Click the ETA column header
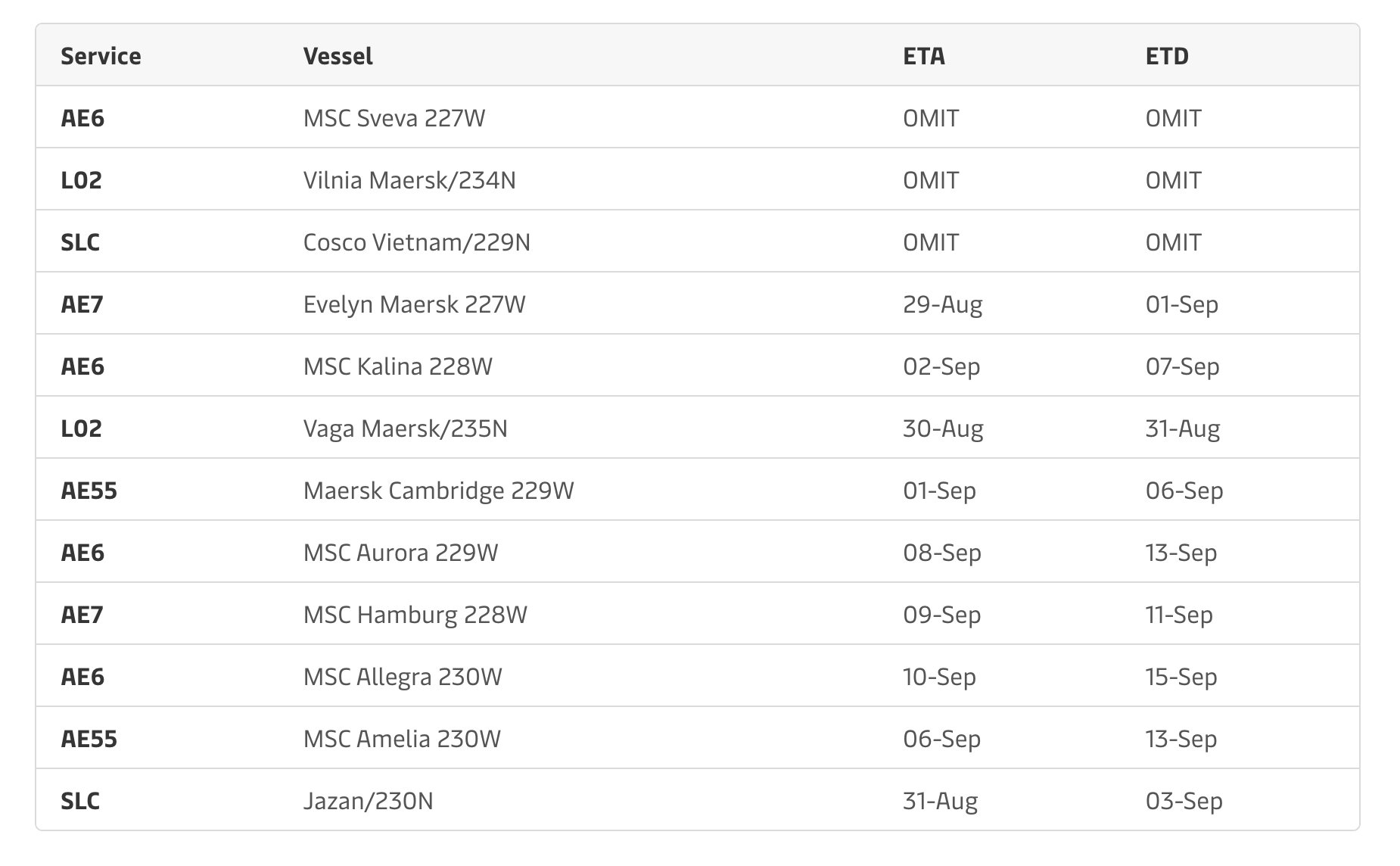Viewport: 1400px width, 866px height. click(924, 56)
